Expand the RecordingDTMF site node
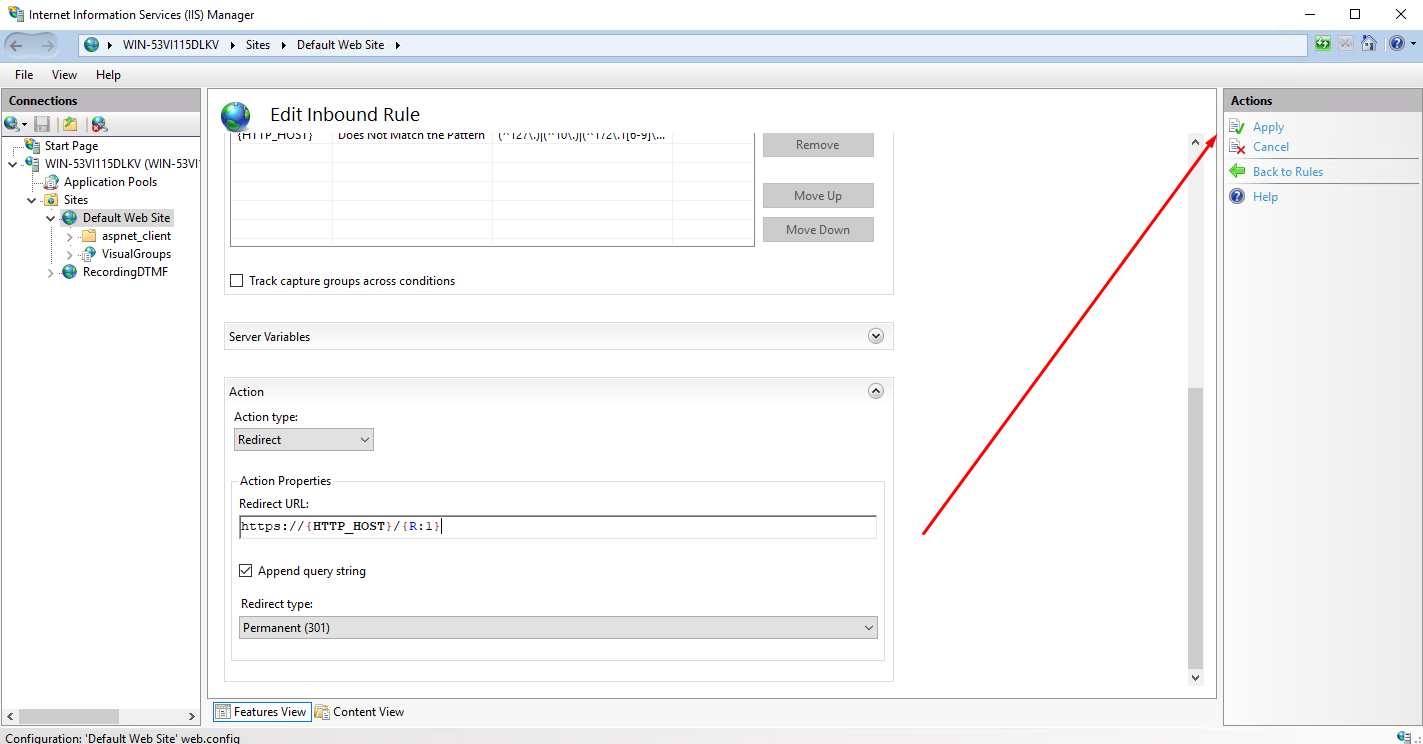 [51, 273]
